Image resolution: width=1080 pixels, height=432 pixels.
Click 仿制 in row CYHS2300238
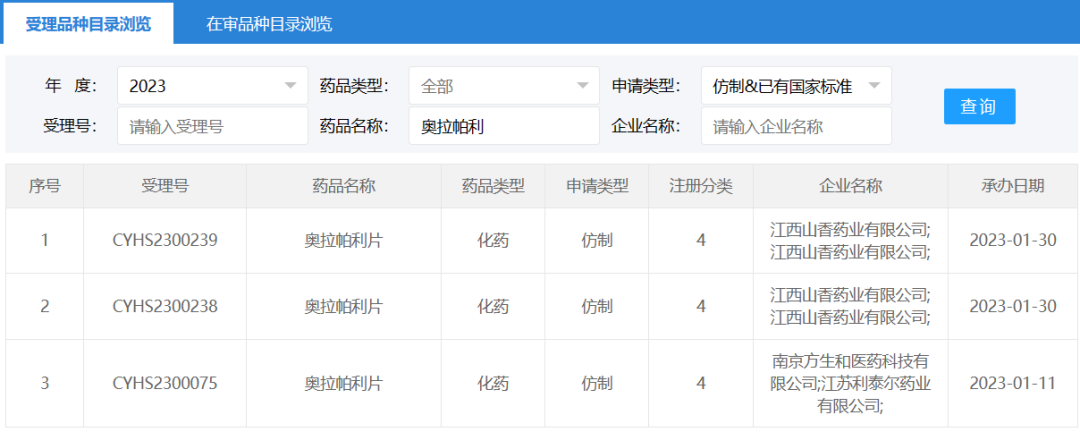coord(596,307)
